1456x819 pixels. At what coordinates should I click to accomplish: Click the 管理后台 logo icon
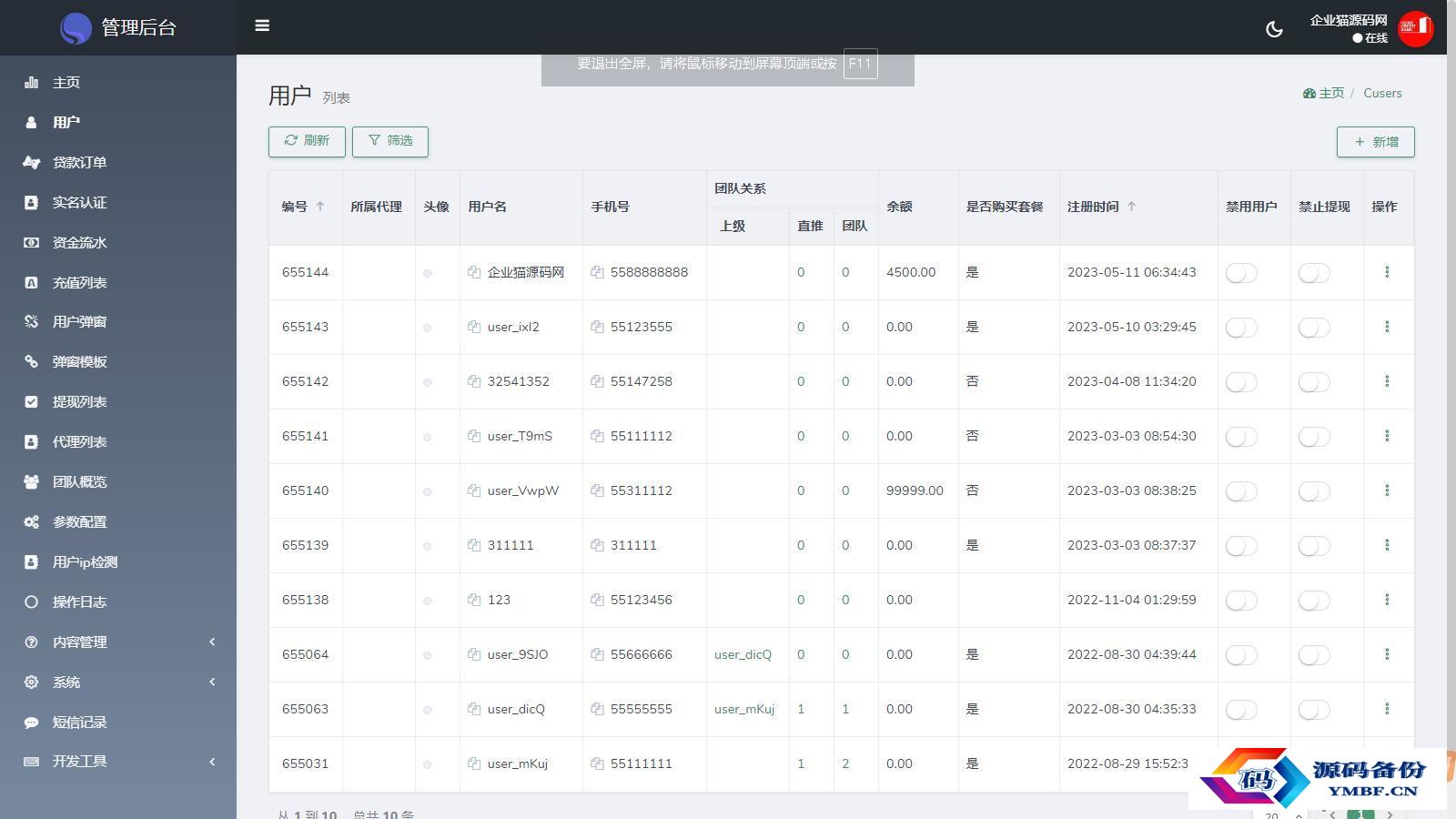pyautogui.click(x=76, y=28)
